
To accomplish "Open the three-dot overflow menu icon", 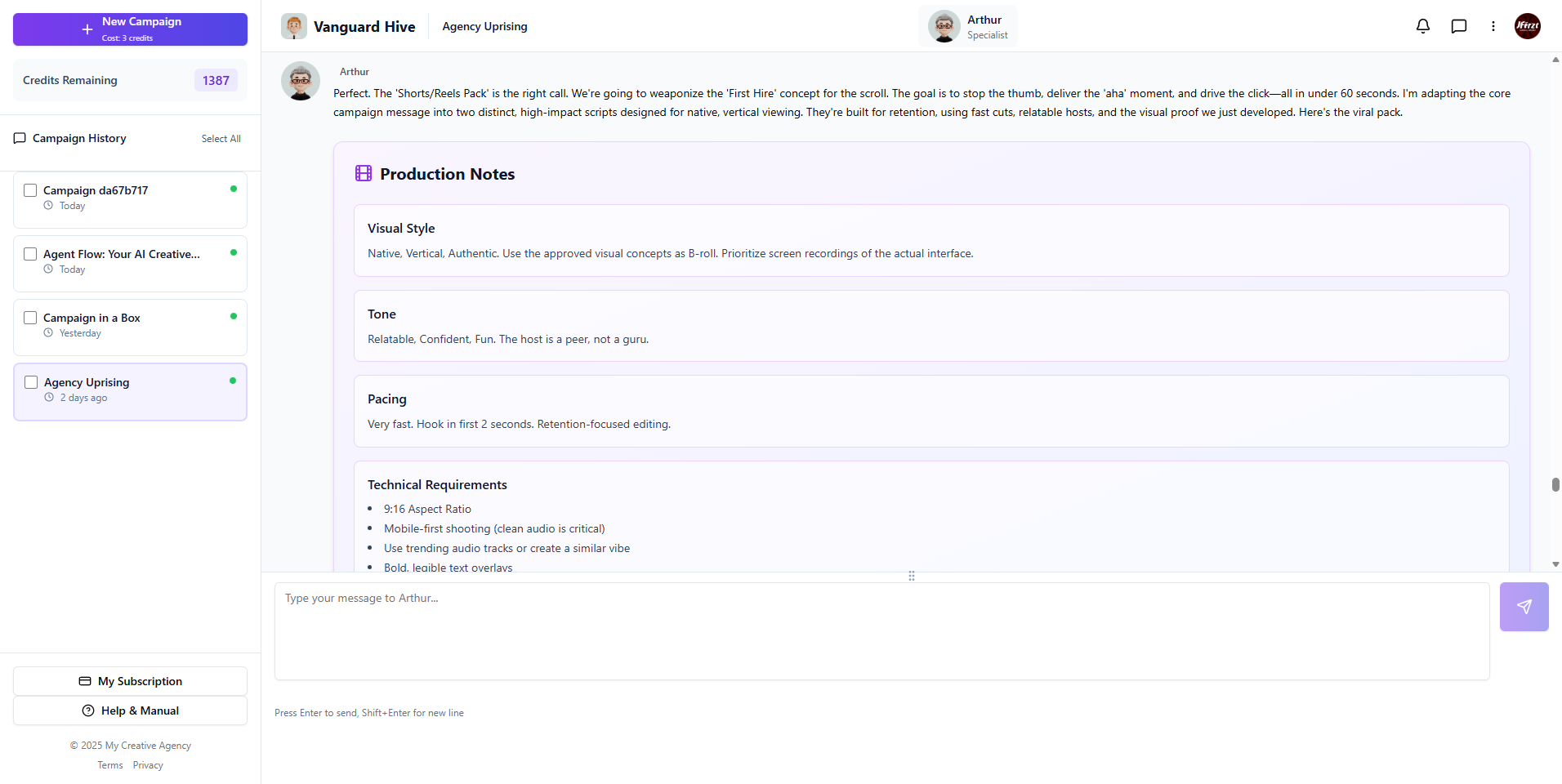I will 1493,26.
